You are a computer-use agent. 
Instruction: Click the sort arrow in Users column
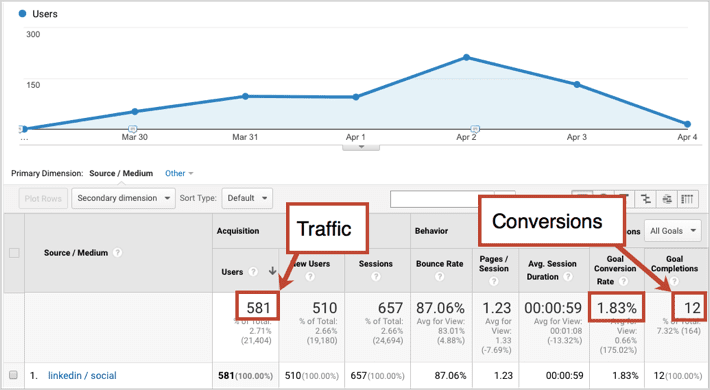pyautogui.click(x=272, y=271)
